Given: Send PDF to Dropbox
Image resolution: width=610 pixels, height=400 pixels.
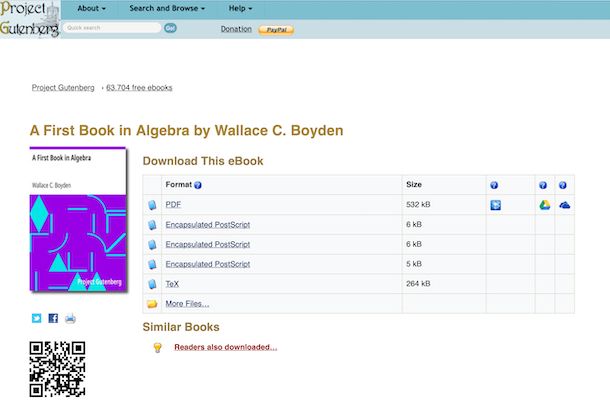Looking at the screenshot, I should 495,205.
